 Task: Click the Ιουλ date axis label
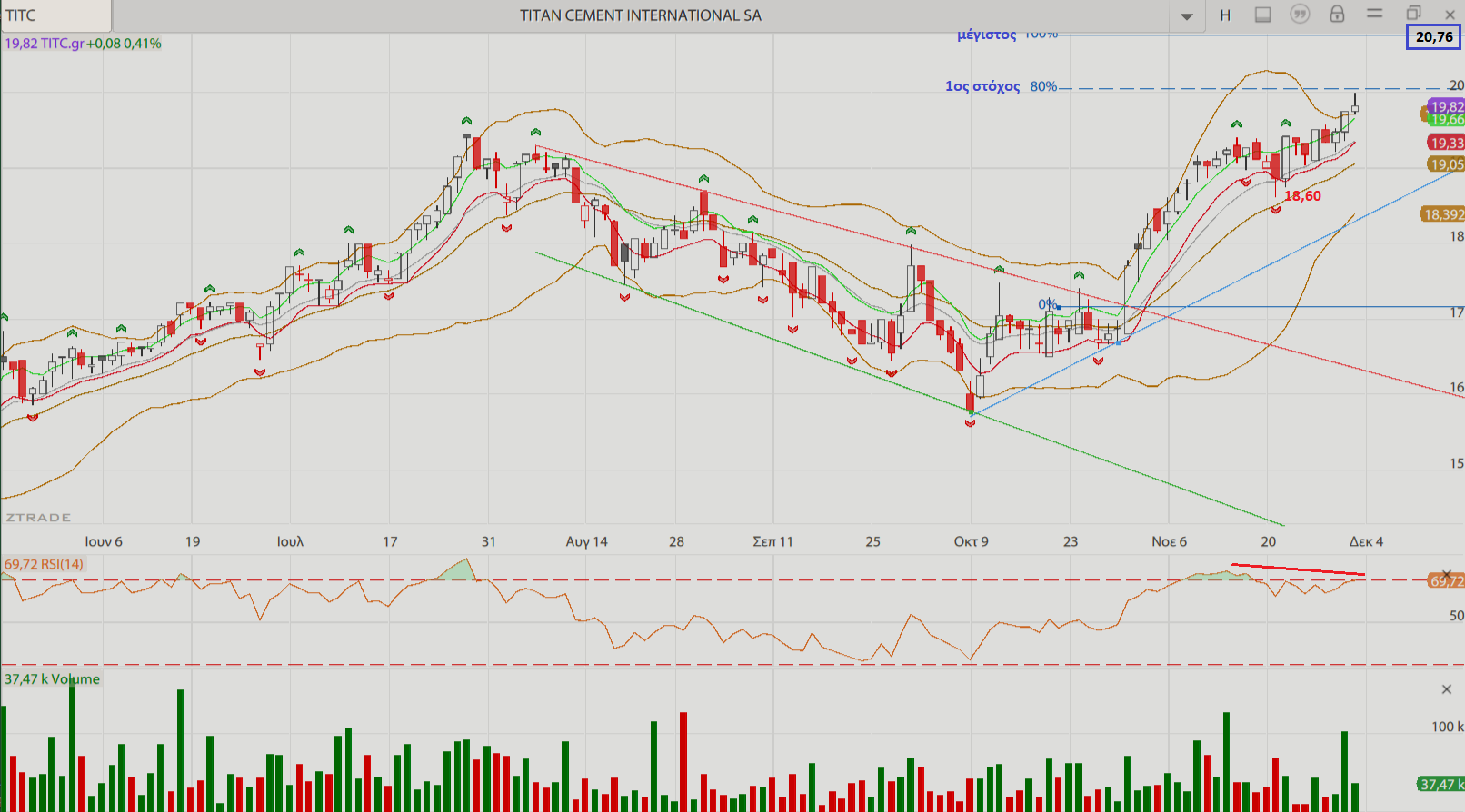290,541
